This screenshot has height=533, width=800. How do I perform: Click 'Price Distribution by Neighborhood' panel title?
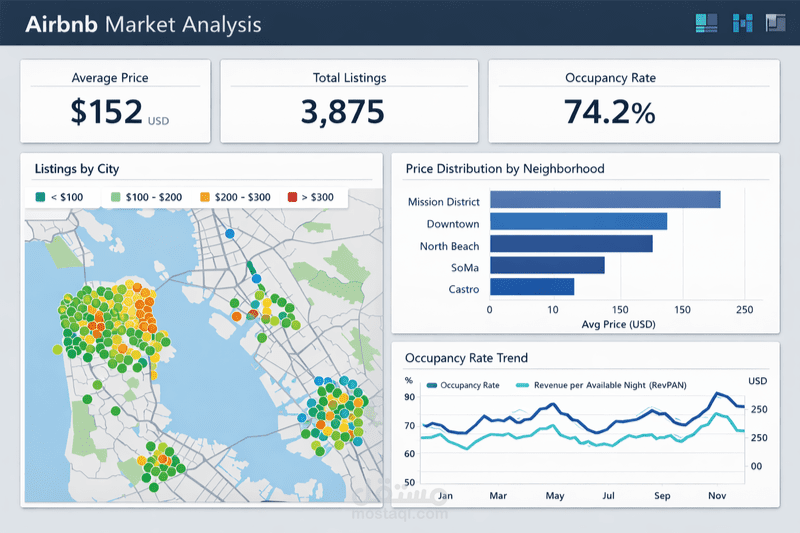(x=505, y=169)
